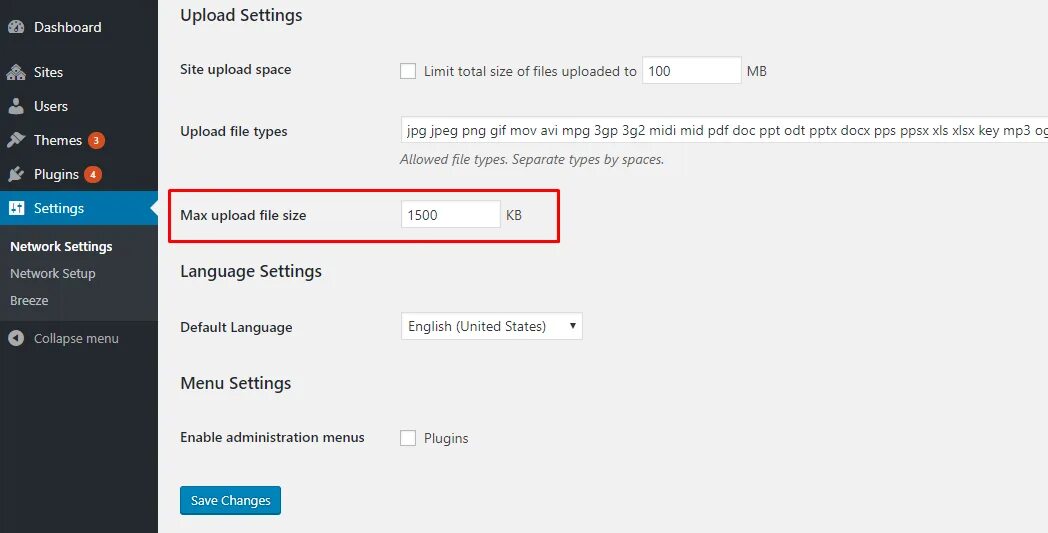Image resolution: width=1048 pixels, height=533 pixels.
Task: Click the Plugins update count badge
Action: point(93,174)
